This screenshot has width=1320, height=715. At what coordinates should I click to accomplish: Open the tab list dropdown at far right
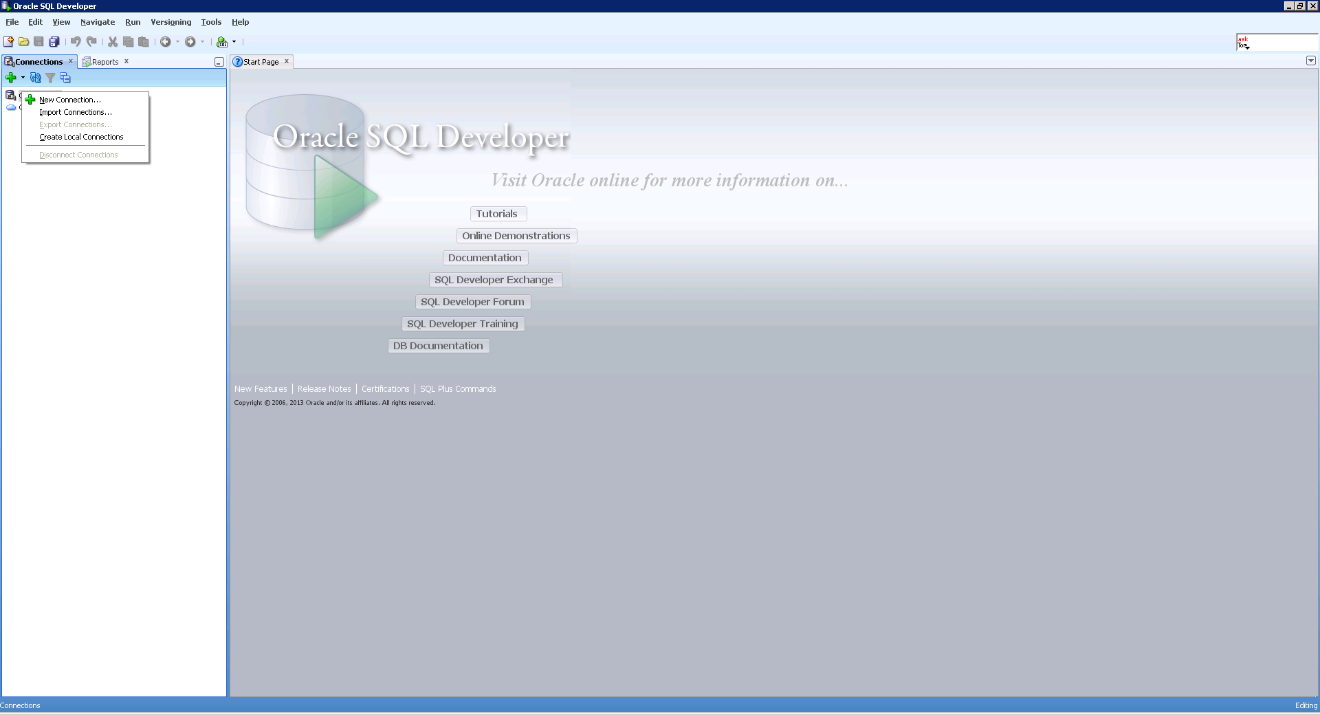tap(1311, 61)
